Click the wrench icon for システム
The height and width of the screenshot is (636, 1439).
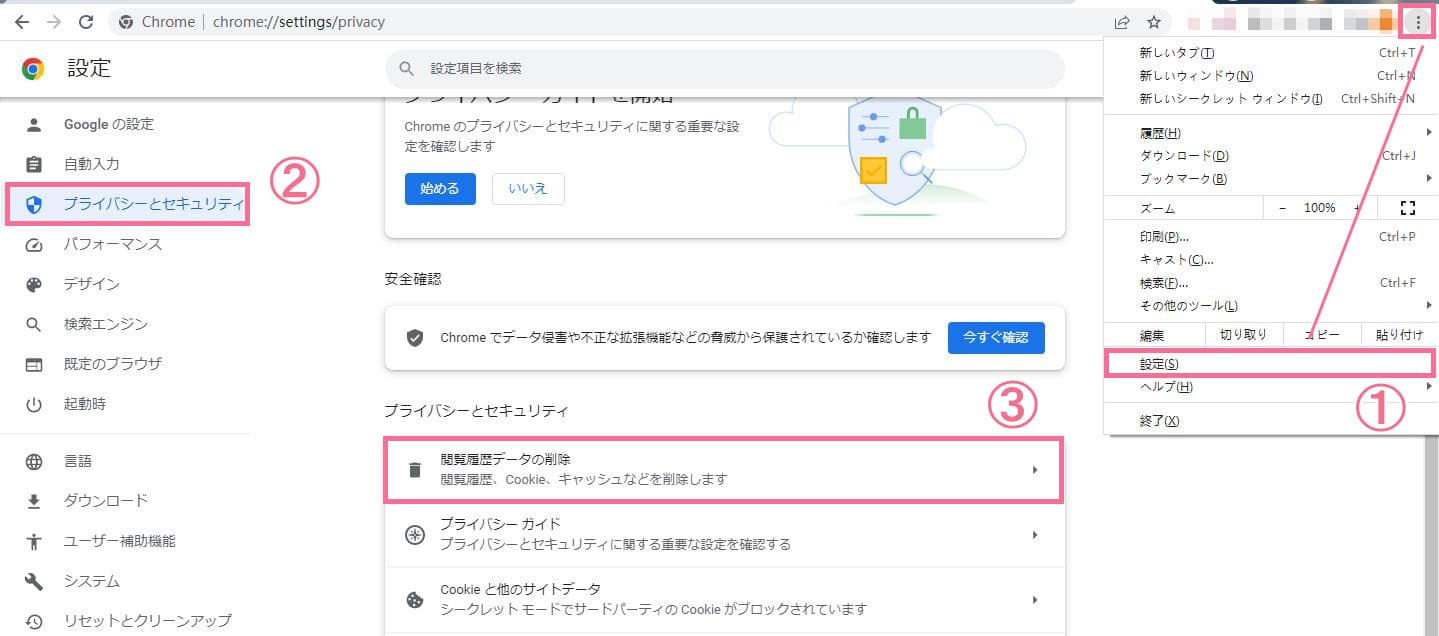[34, 582]
